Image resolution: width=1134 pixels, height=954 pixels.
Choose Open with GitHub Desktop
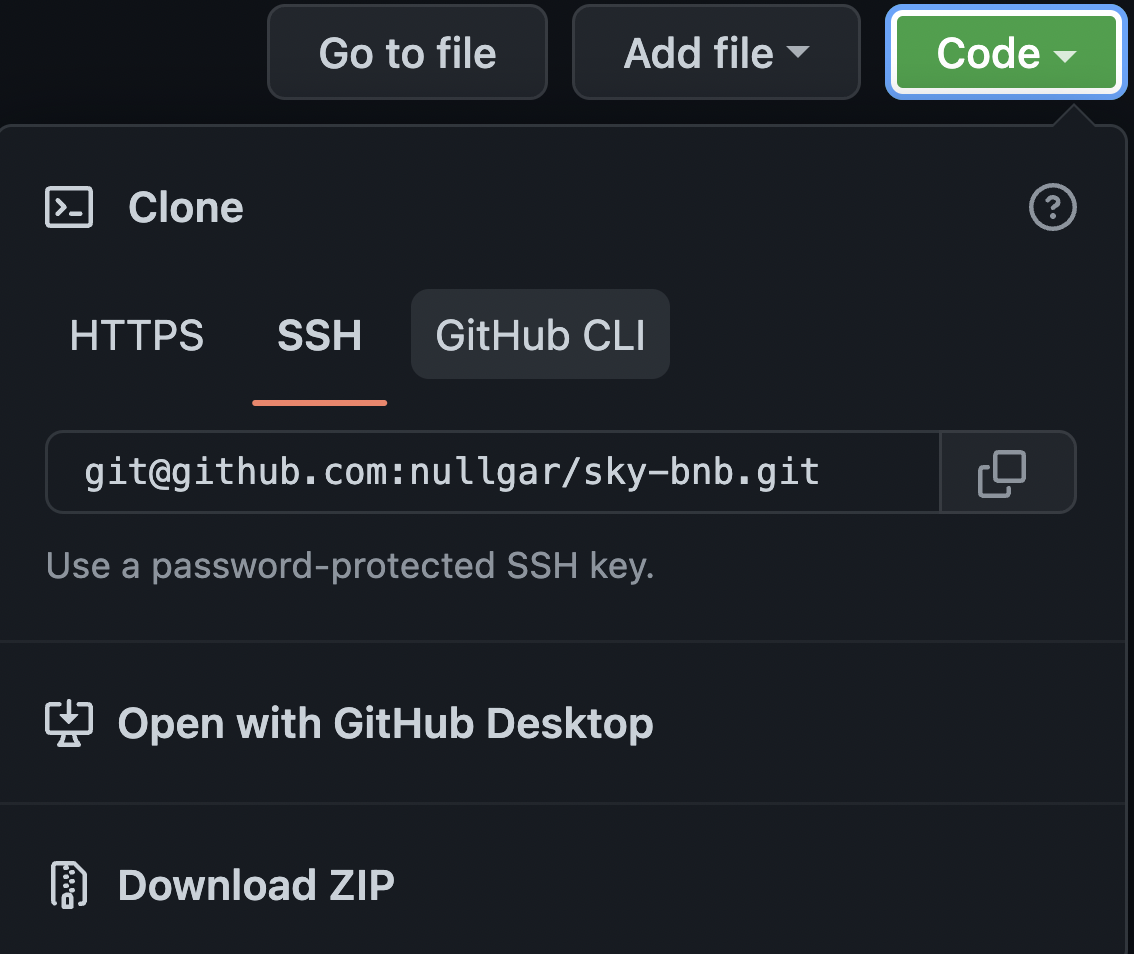385,722
